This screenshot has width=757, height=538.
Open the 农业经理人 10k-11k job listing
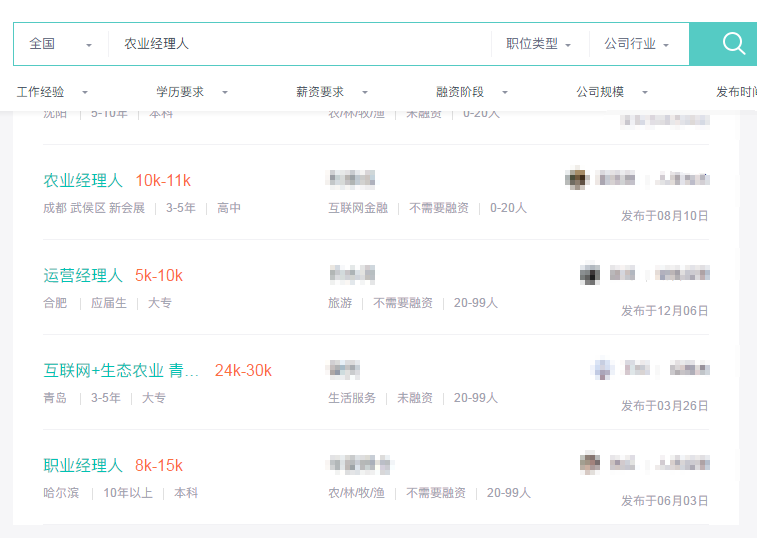click(83, 180)
